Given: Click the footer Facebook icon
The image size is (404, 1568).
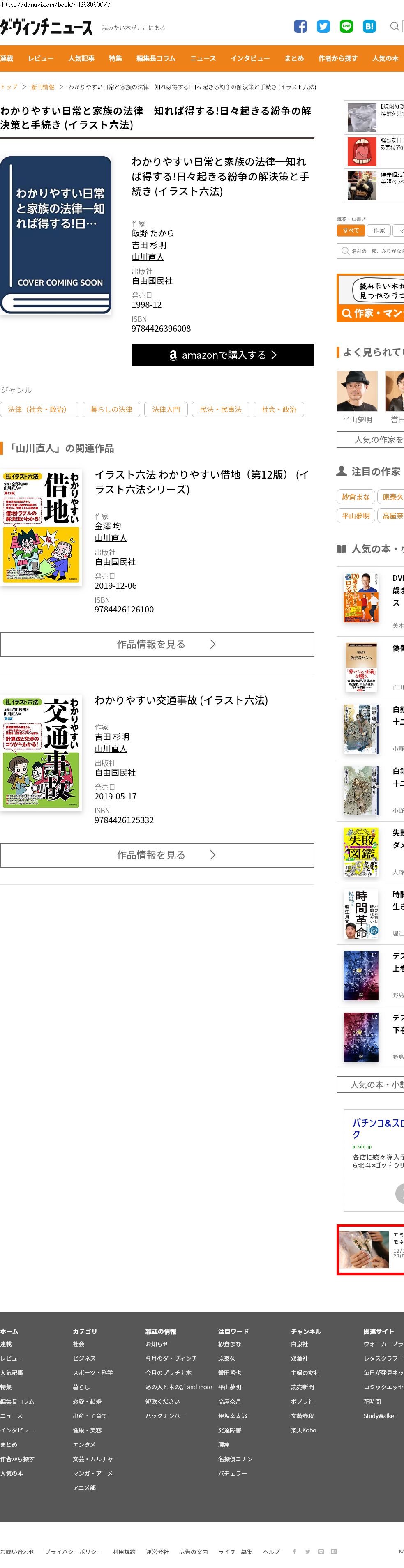Looking at the screenshot, I should 294,1552.
